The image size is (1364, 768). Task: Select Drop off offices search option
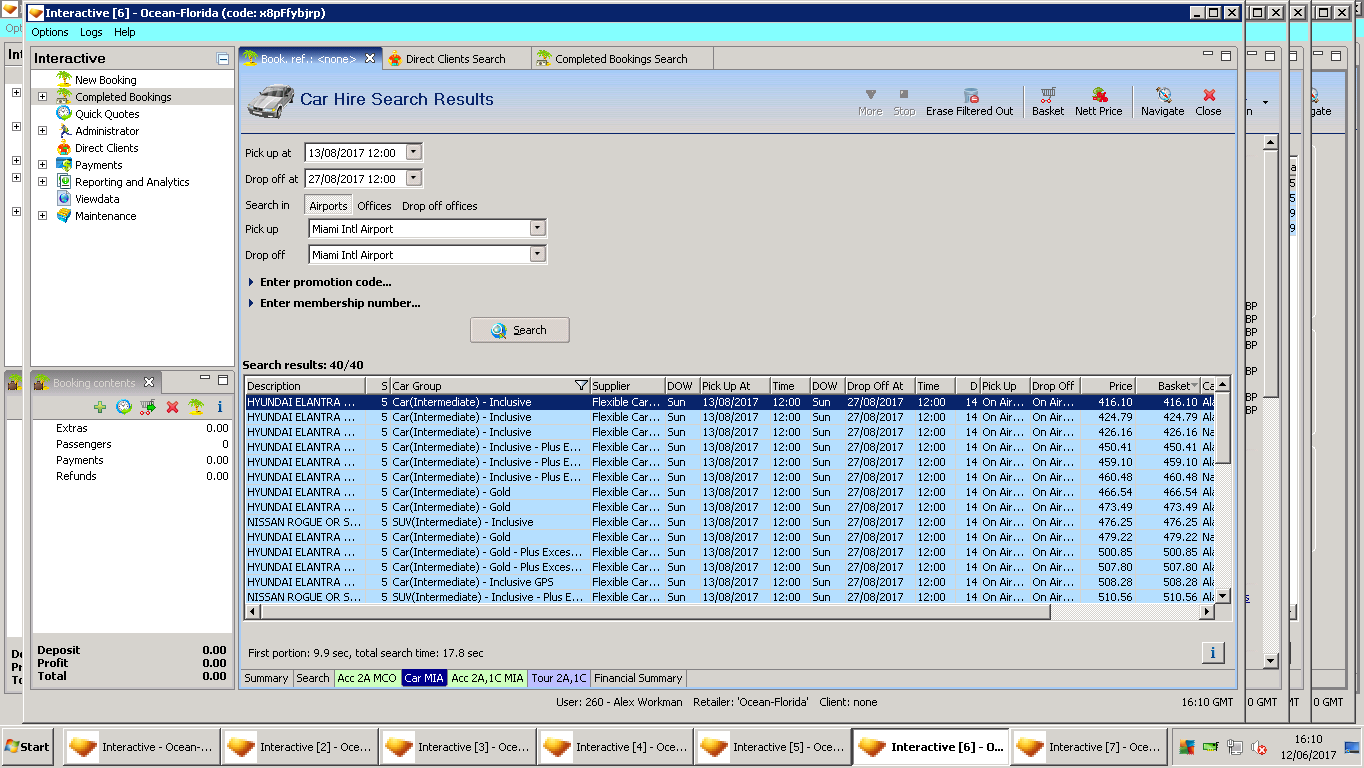(x=439, y=206)
